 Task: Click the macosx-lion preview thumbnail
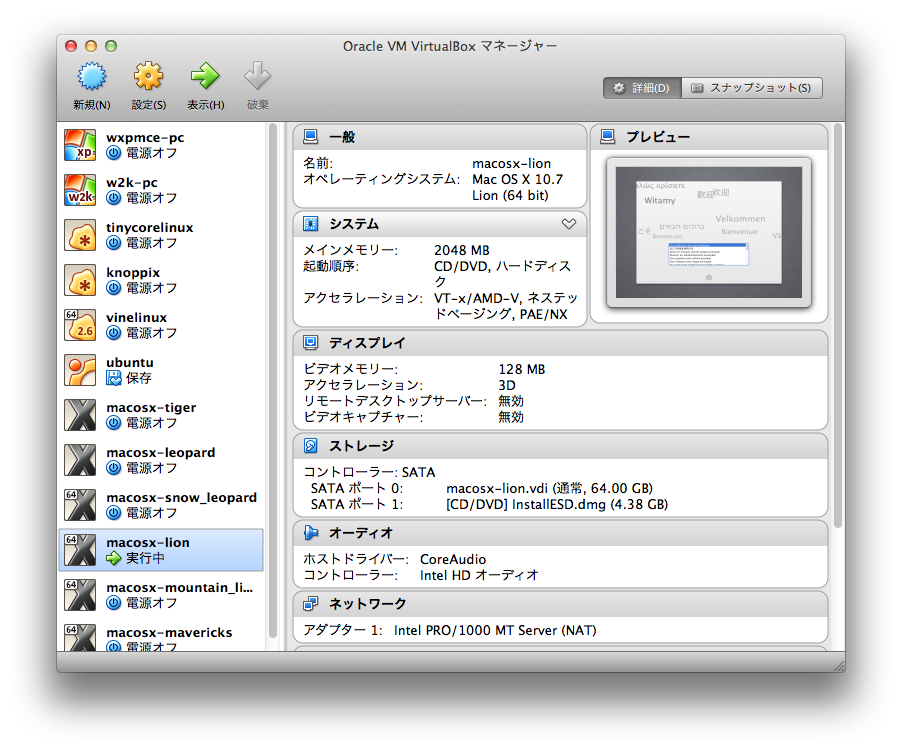(x=709, y=230)
